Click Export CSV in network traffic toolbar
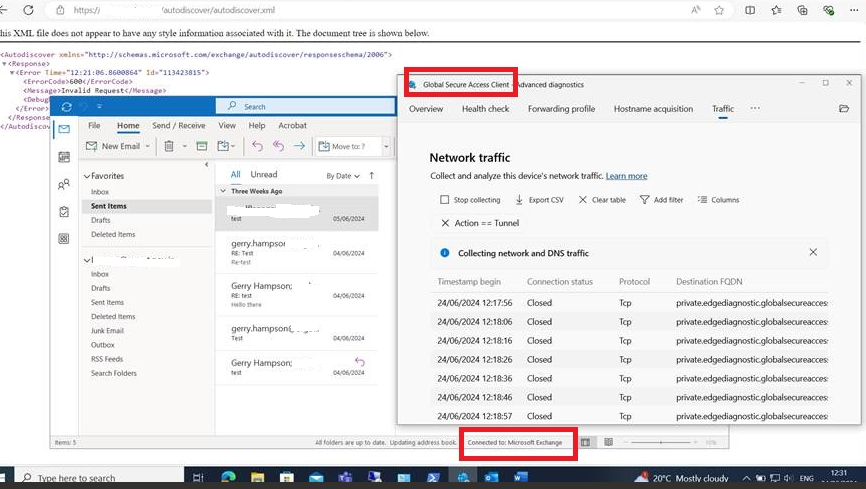The image size is (866, 489). pyautogui.click(x=539, y=200)
